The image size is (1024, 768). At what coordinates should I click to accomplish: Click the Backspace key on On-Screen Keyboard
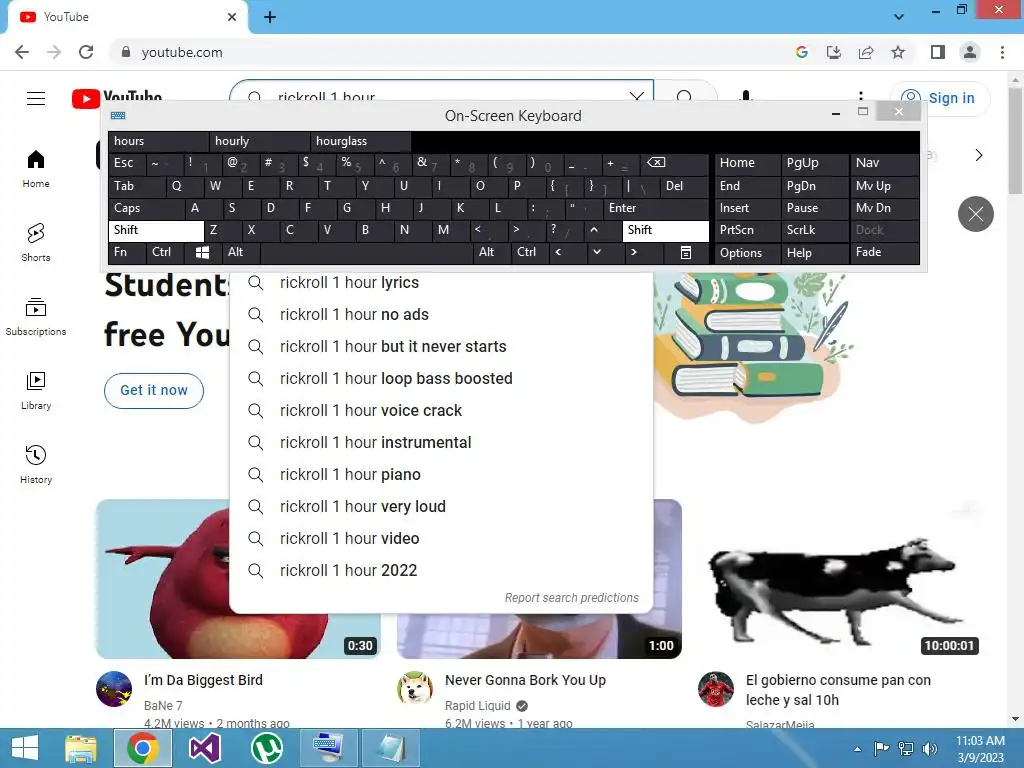(x=677, y=163)
